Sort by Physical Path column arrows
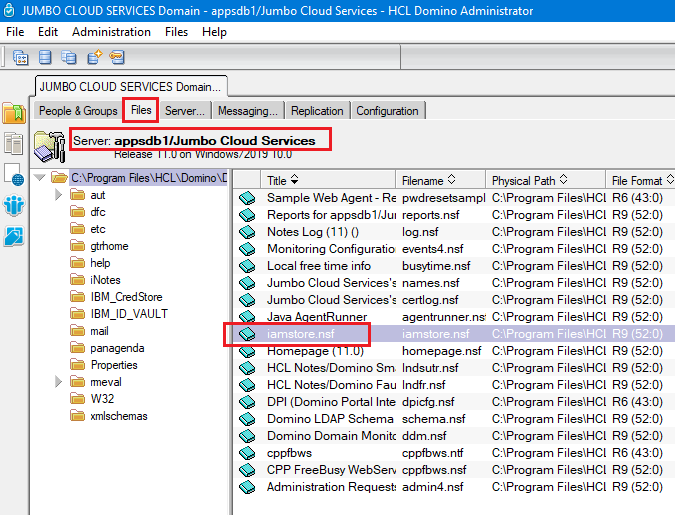Viewport: 675px width, 515px height. [564, 180]
